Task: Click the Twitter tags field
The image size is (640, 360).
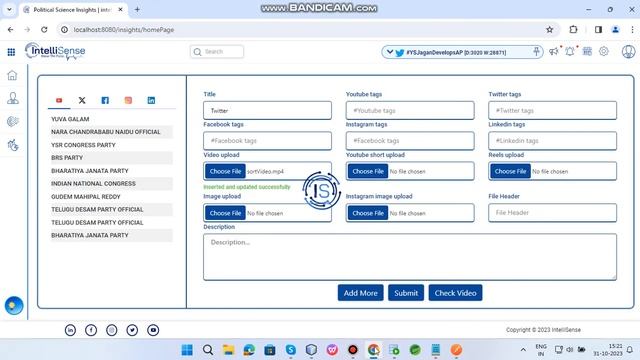Action: 552,111
